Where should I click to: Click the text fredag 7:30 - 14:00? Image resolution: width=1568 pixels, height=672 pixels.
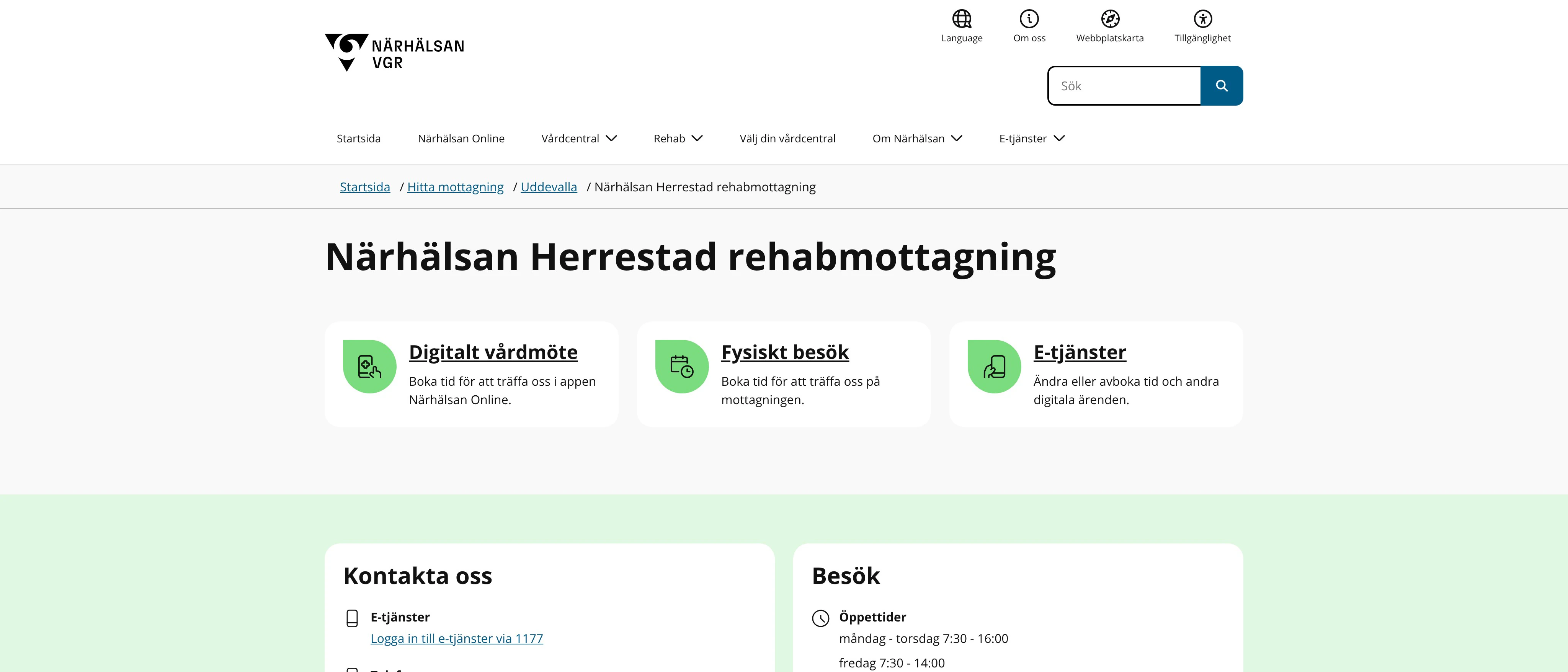click(x=892, y=663)
